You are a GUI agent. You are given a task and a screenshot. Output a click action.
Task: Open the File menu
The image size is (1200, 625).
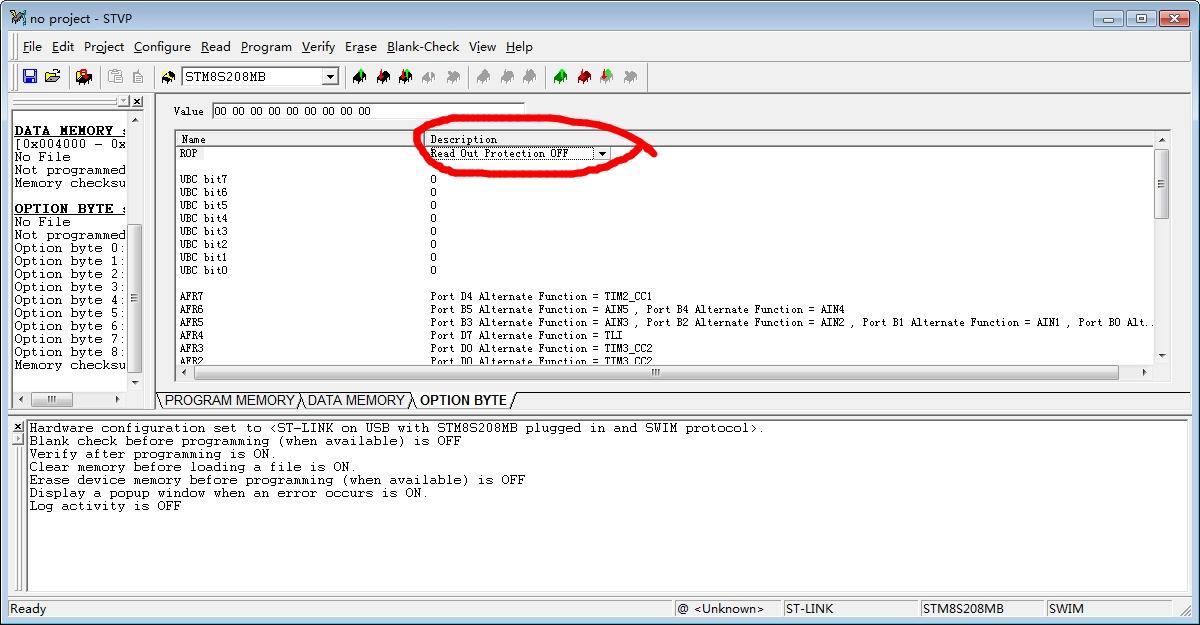tap(32, 47)
